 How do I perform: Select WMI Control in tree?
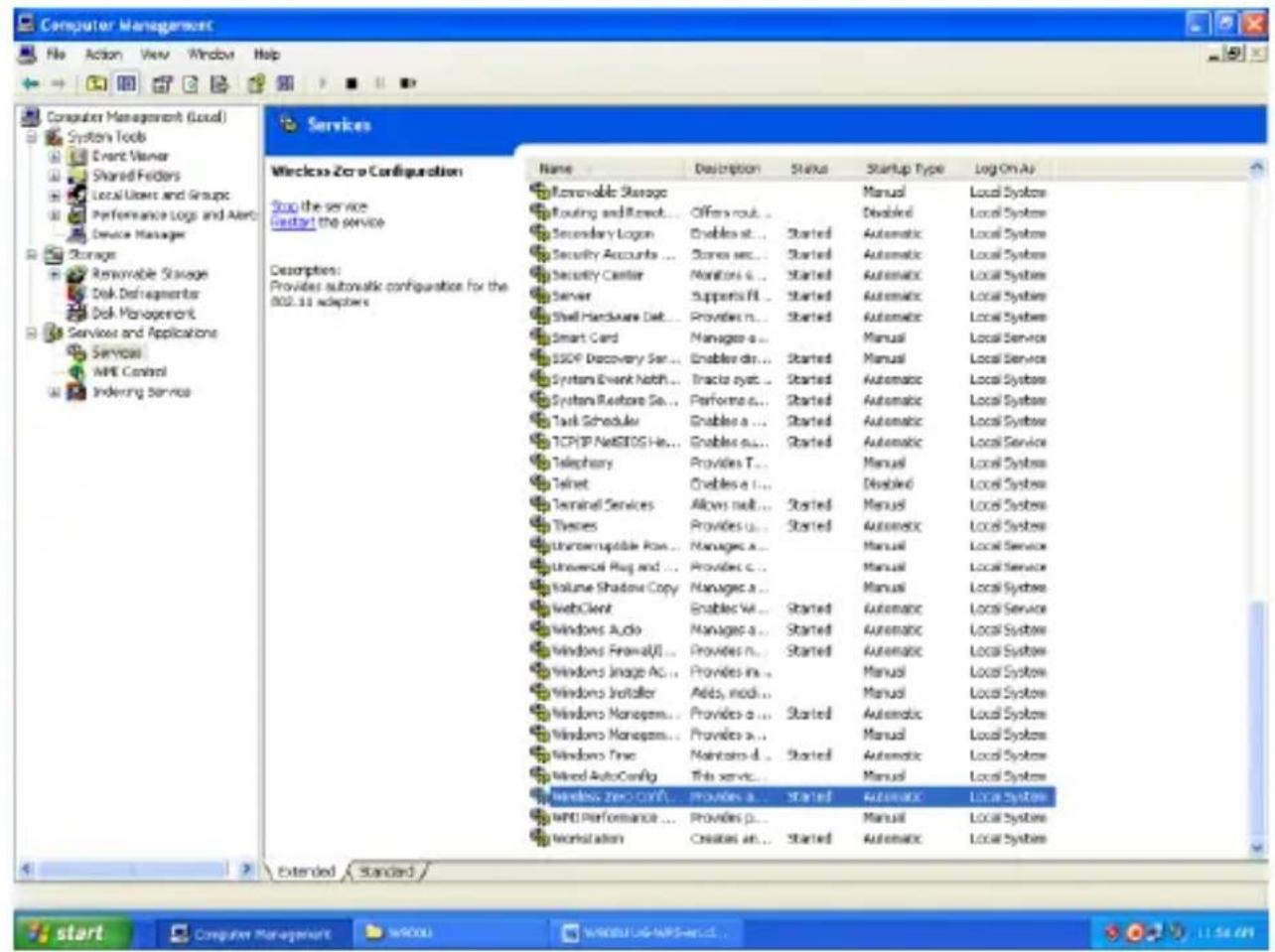(129, 371)
